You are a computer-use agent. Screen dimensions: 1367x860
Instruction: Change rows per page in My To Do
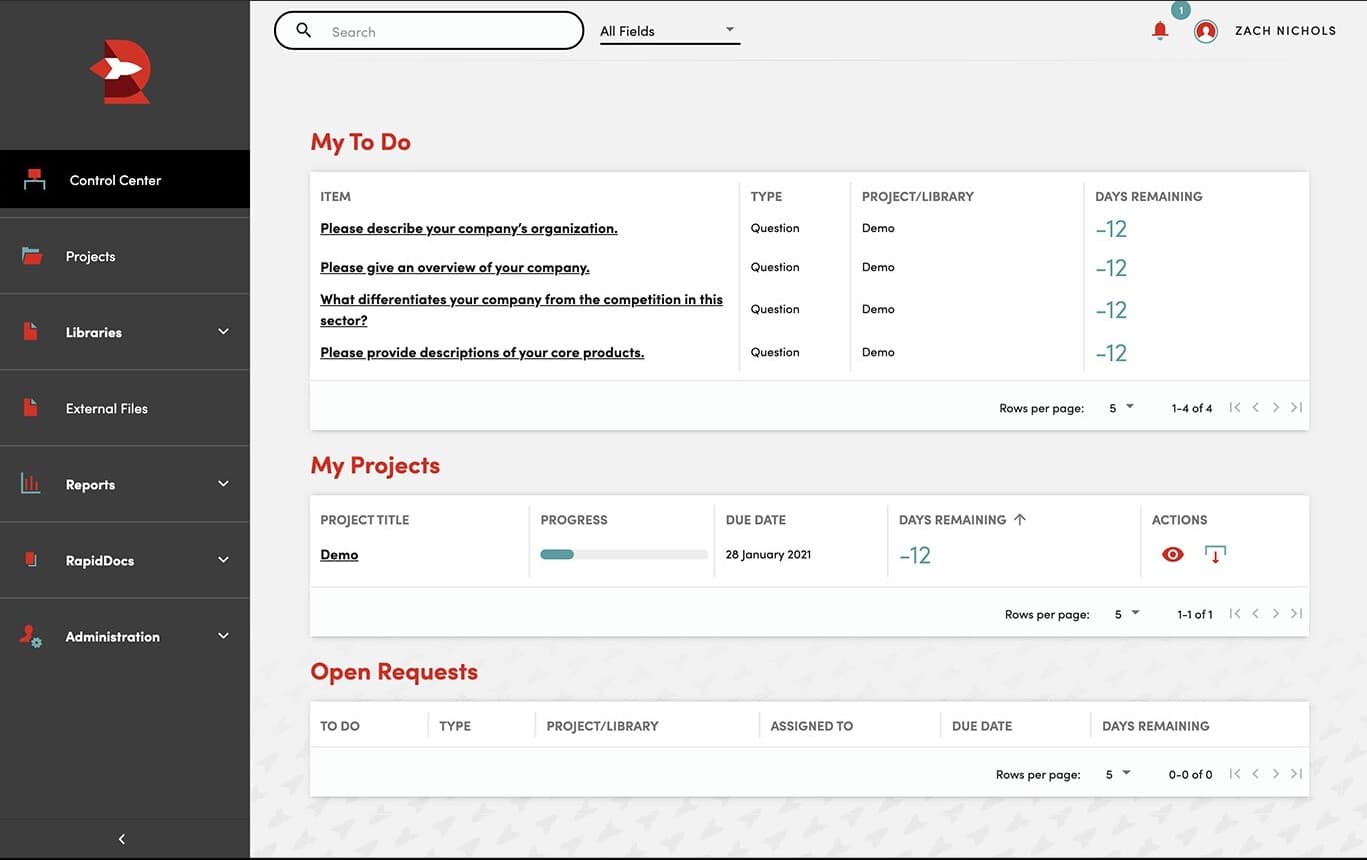click(x=1121, y=408)
